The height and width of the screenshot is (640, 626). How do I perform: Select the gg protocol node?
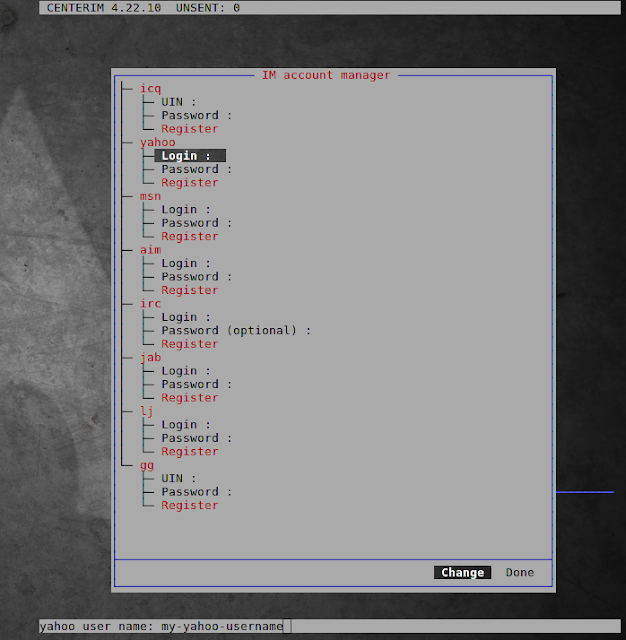(147, 465)
